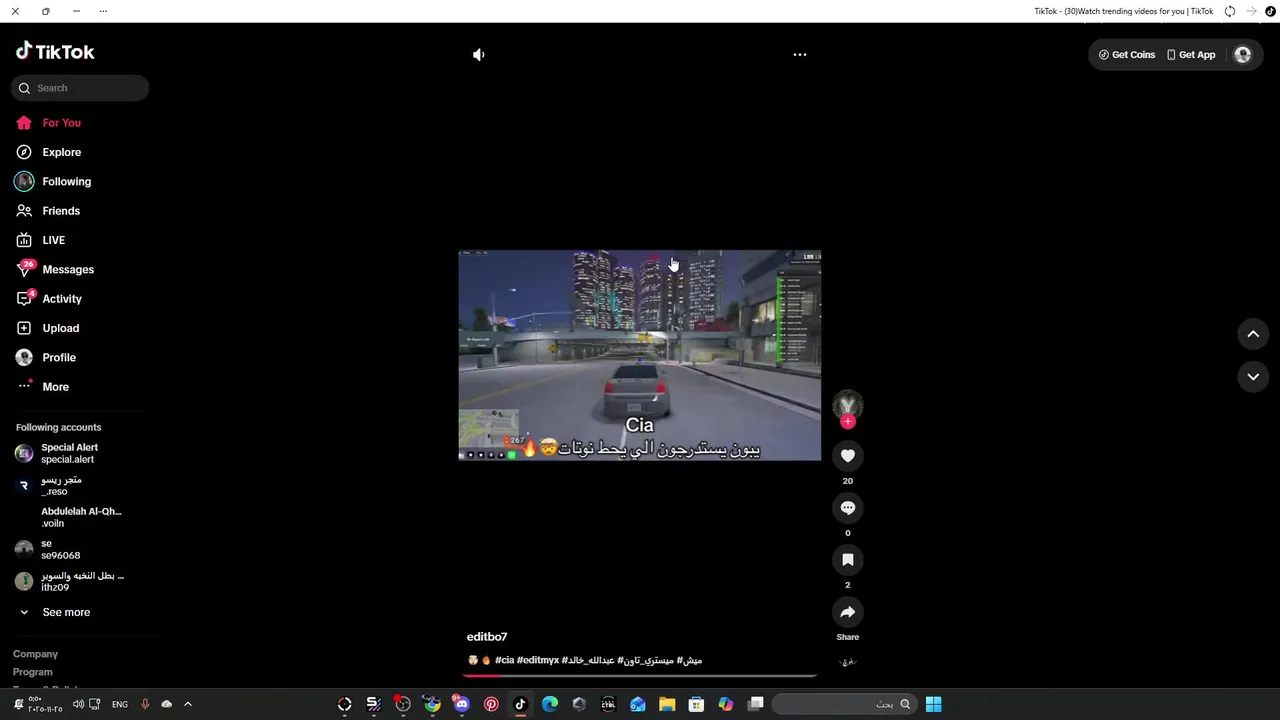Open the three-dot menu above the video
Image resolution: width=1280 pixels, height=720 pixels.
[800, 55]
